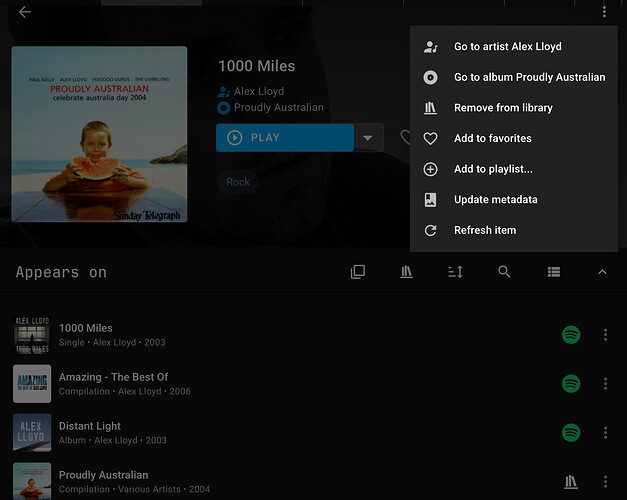Open 1000 Miles single row
The height and width of the screenshot is (500, 627).
point(314,335)
